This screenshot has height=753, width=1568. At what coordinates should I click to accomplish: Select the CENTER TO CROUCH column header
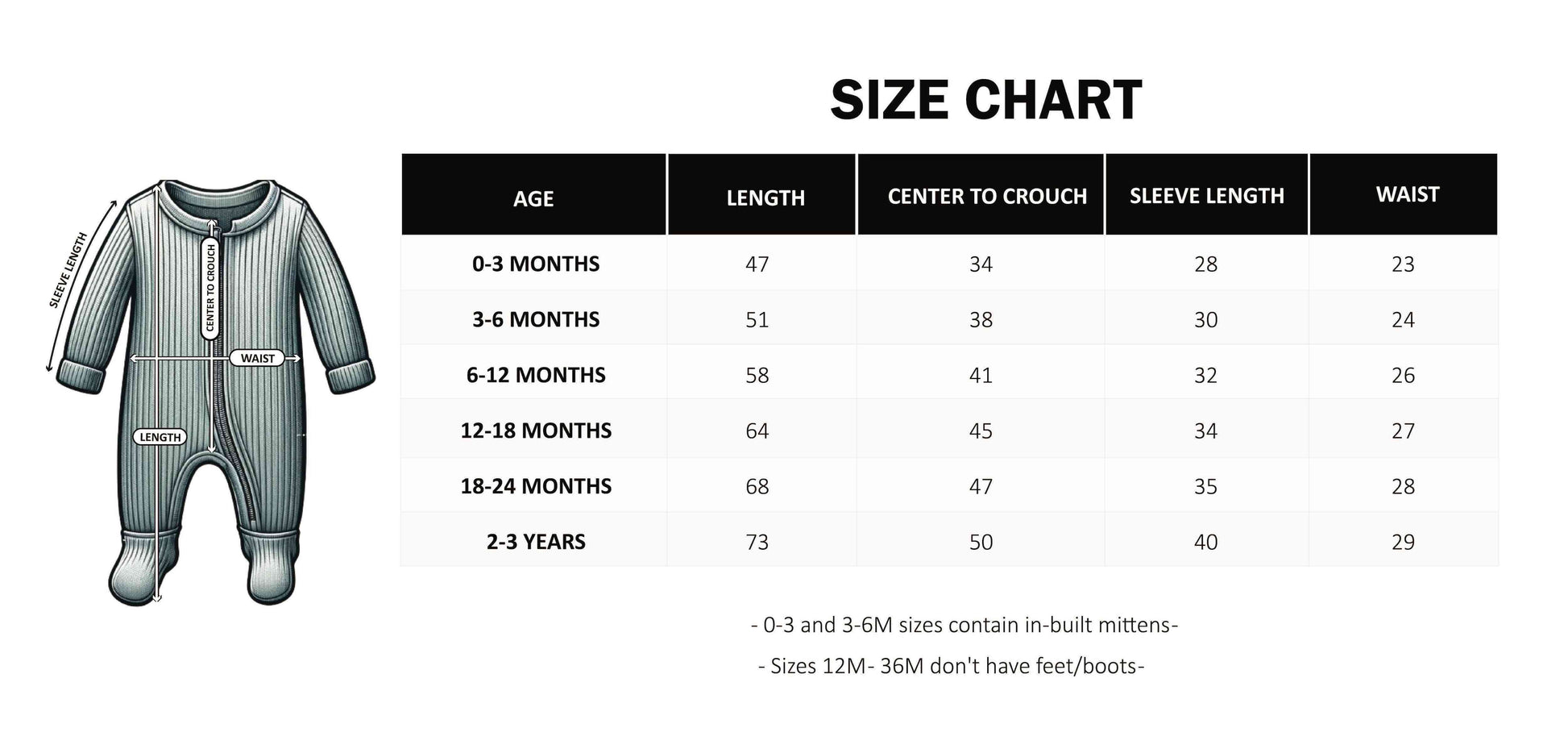(987, 196)
